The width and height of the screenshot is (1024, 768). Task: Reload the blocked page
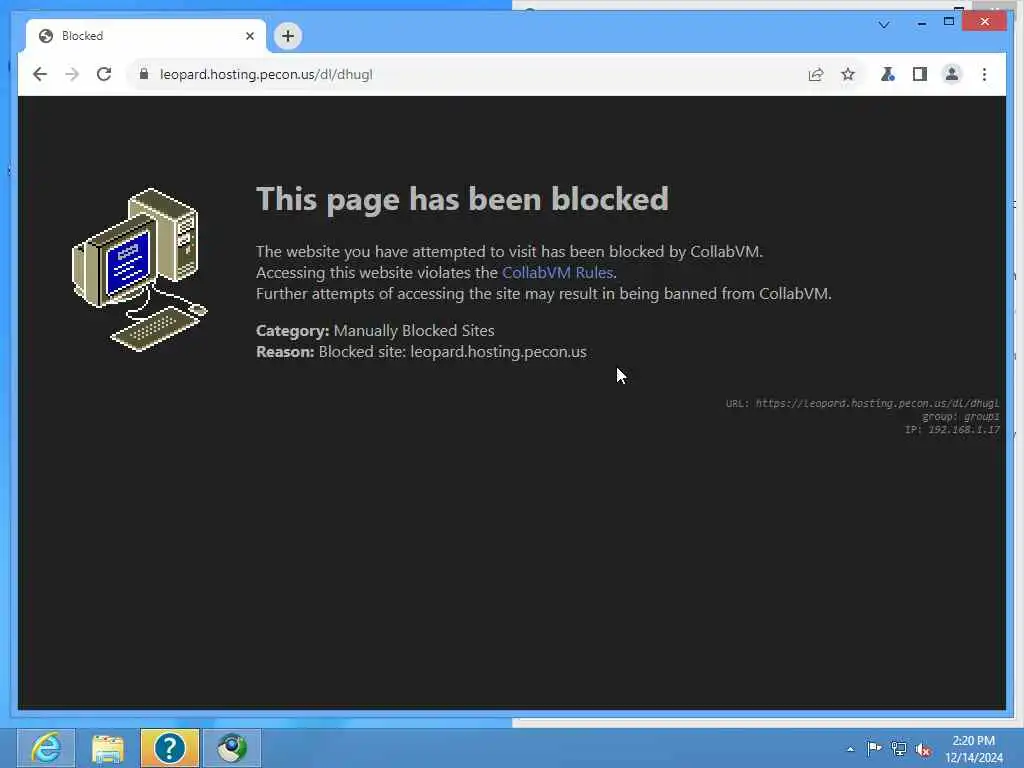(104, 74)
